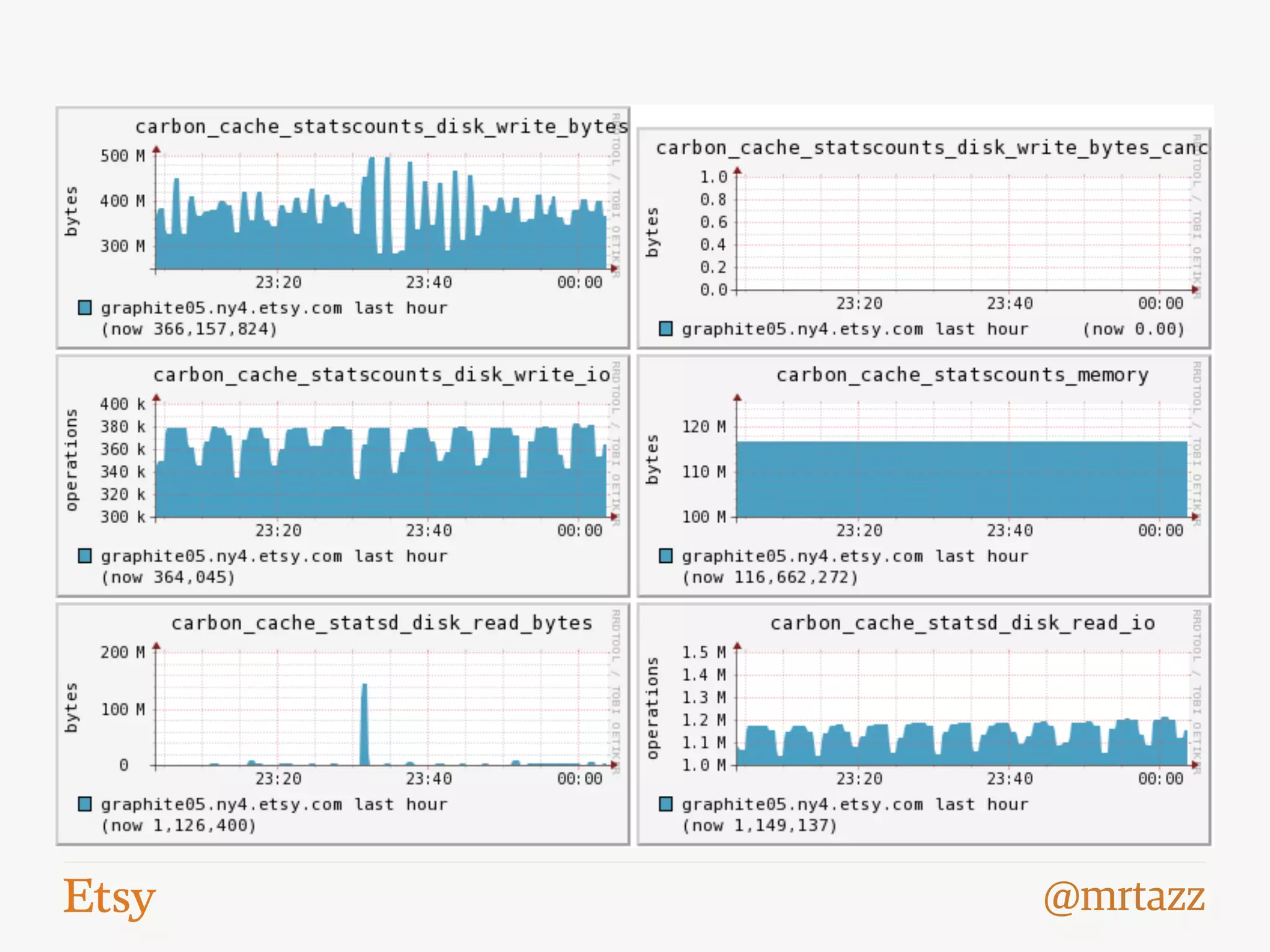1270x952 pixels.
Task: Click the 500 M axis label
Action: tap(122, 156)
